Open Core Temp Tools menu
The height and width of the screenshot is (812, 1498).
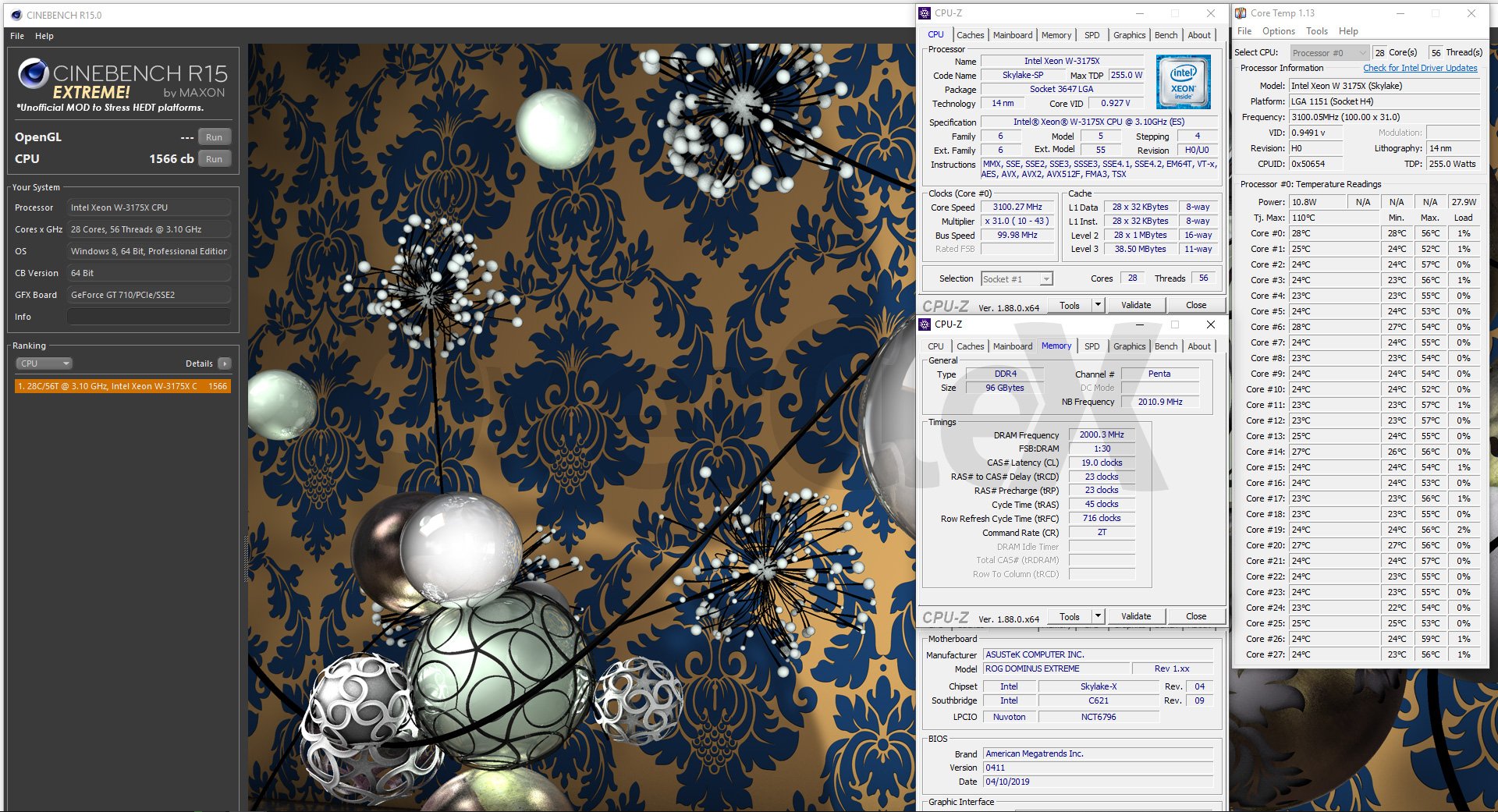pyautogui.click(x=1317, y=31)
